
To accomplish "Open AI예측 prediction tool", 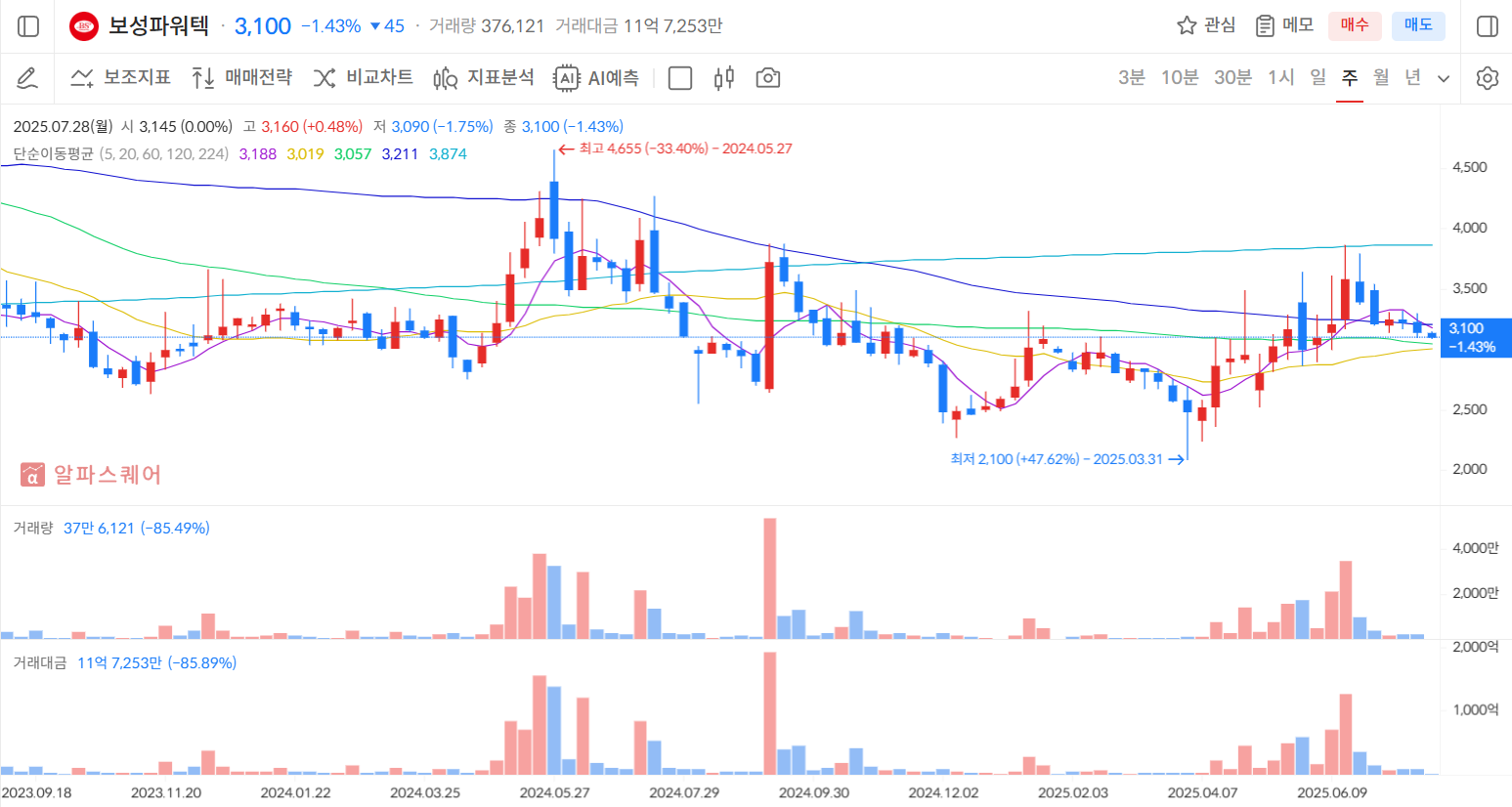I will tap(596, 78).
